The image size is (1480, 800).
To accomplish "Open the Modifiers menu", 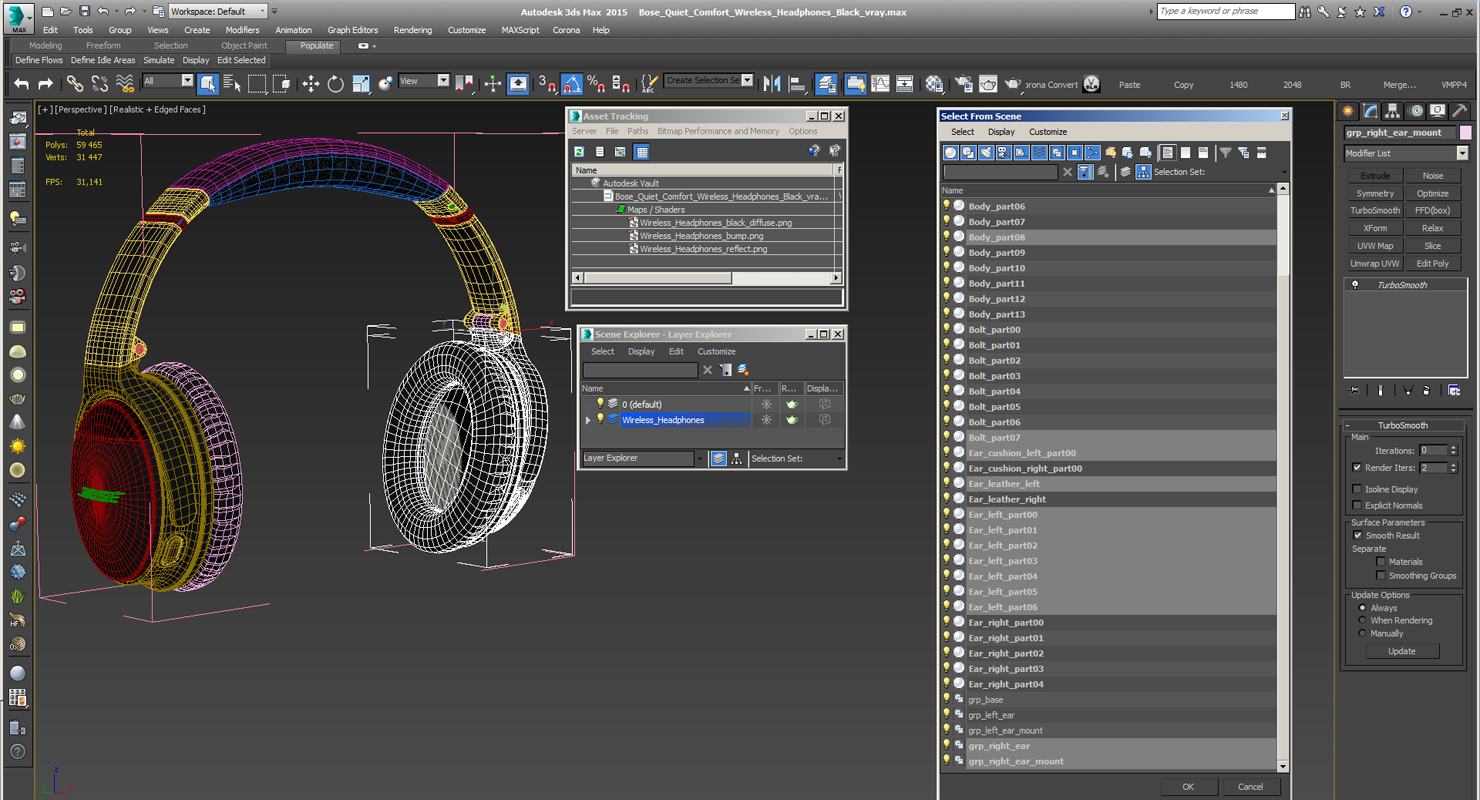I will 242,30.
